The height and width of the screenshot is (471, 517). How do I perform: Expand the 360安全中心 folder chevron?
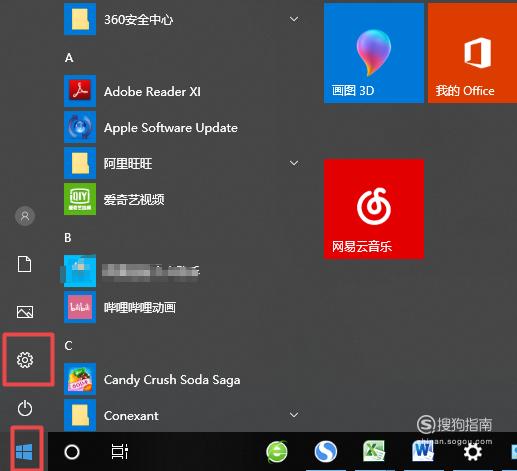294,19
